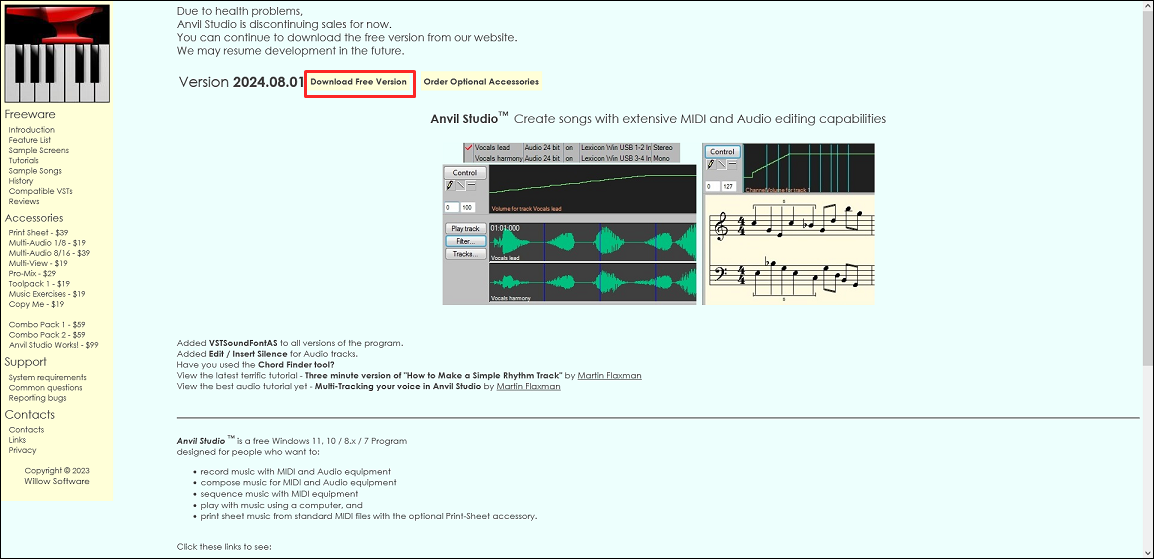Click the Version 2024.08.01 text

click(x=241, y=82)
